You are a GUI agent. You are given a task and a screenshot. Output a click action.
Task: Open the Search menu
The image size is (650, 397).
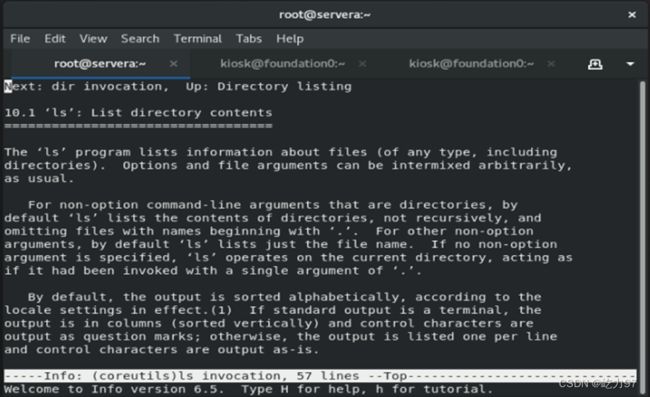[x=140, y=39]
